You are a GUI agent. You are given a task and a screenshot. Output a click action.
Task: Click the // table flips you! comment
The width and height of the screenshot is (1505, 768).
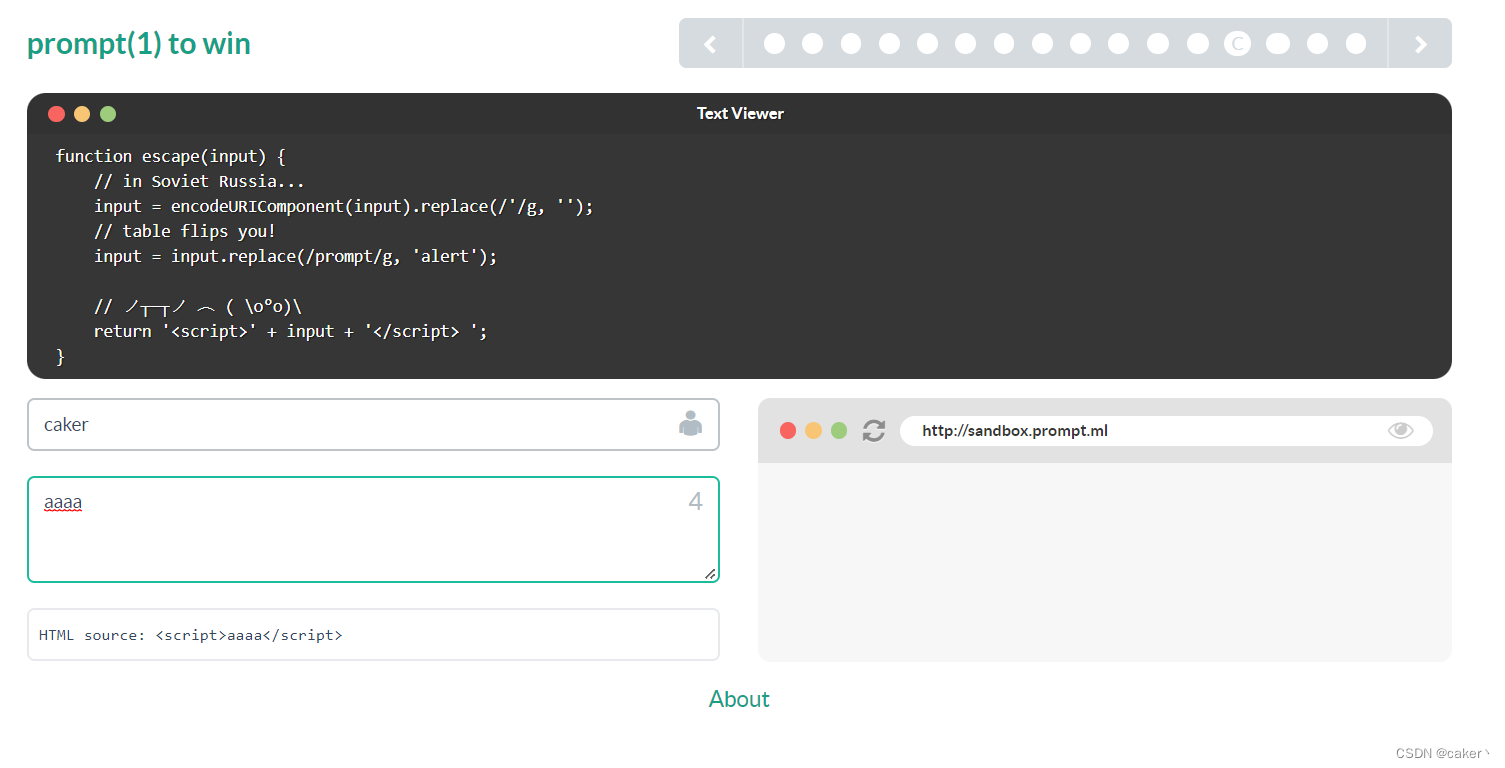tap(185, 231)
